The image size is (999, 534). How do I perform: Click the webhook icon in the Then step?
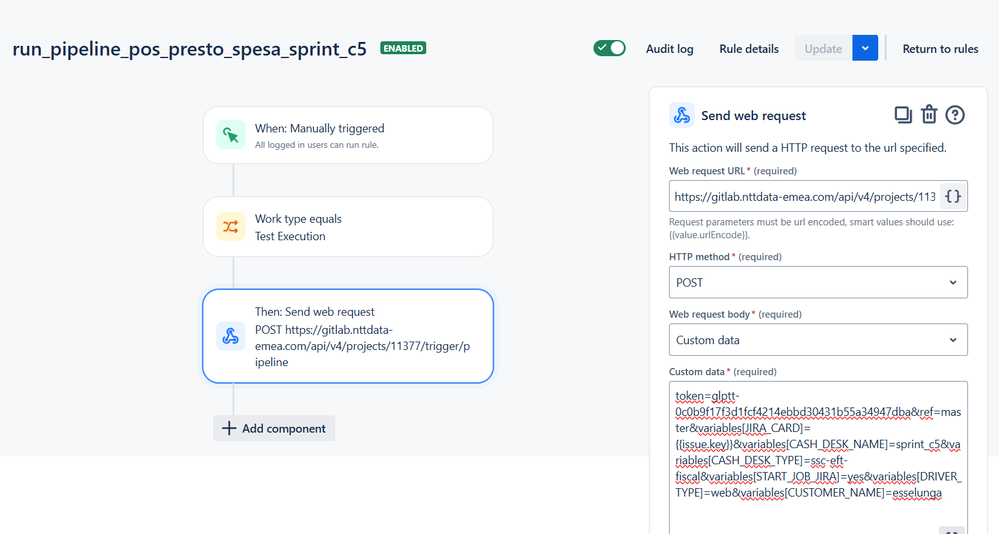(x=231, y=336)
